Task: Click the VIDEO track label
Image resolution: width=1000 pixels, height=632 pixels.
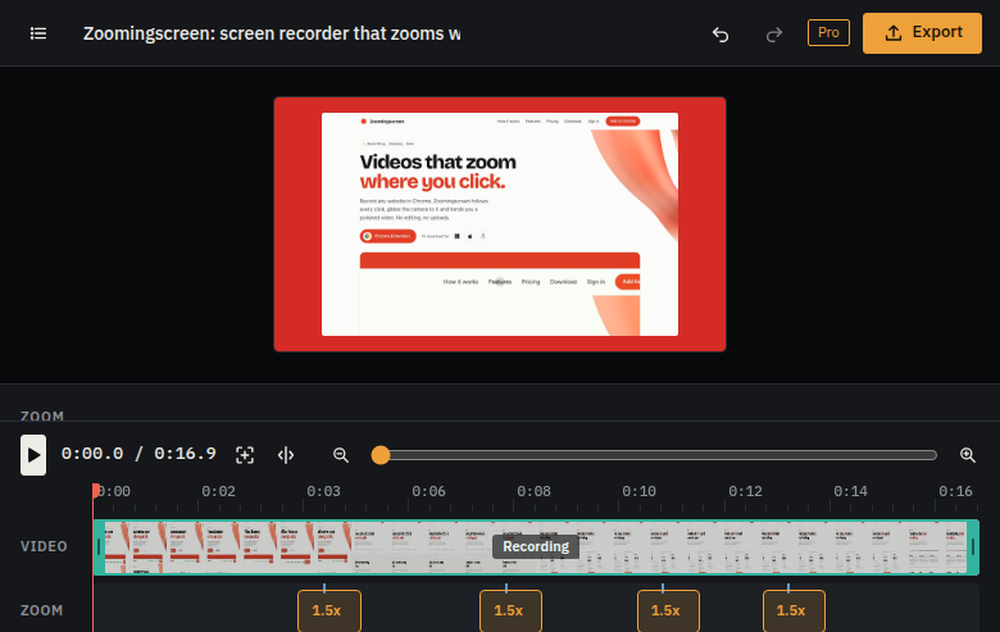Action: [43, 547]
